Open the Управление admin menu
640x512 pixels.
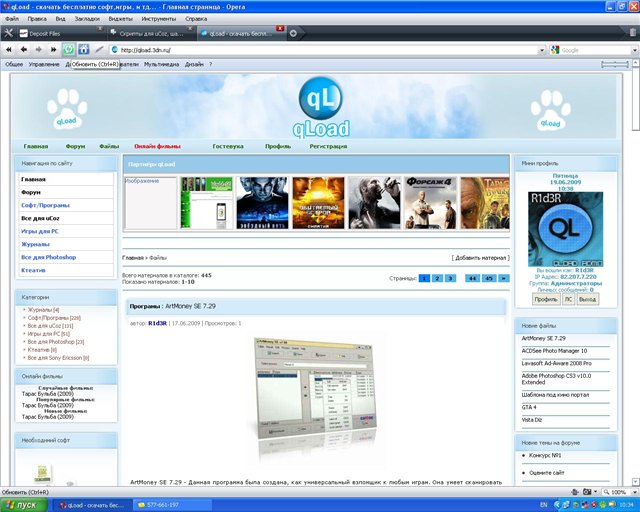[44, 65]
